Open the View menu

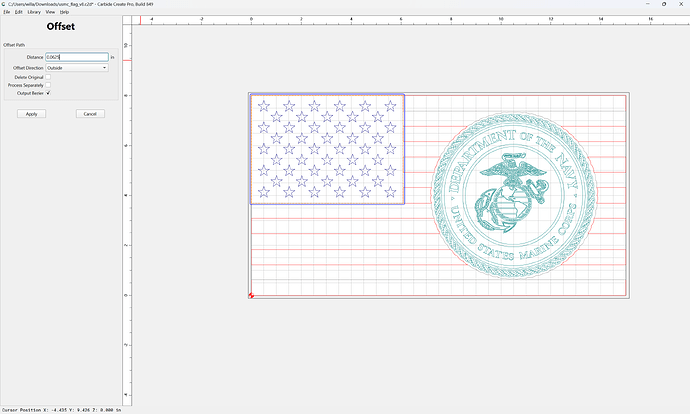click(x=51, y=12)
